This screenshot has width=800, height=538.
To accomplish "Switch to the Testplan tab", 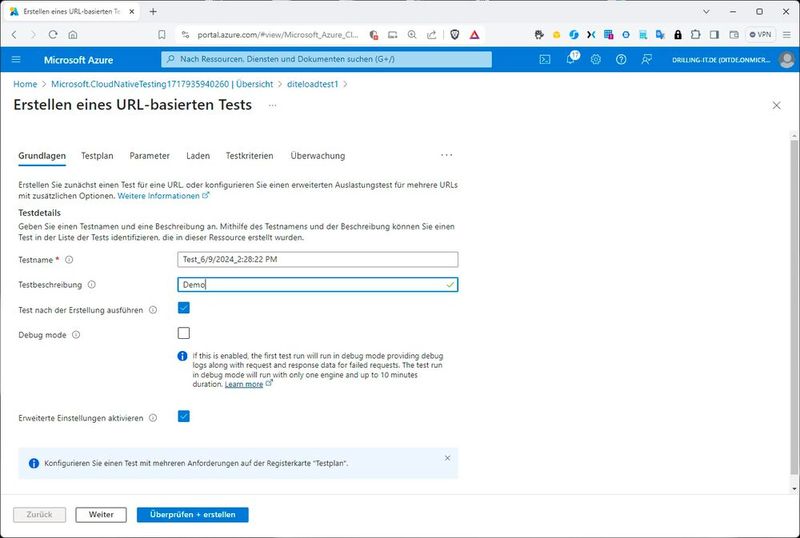I will pos(97,156).
